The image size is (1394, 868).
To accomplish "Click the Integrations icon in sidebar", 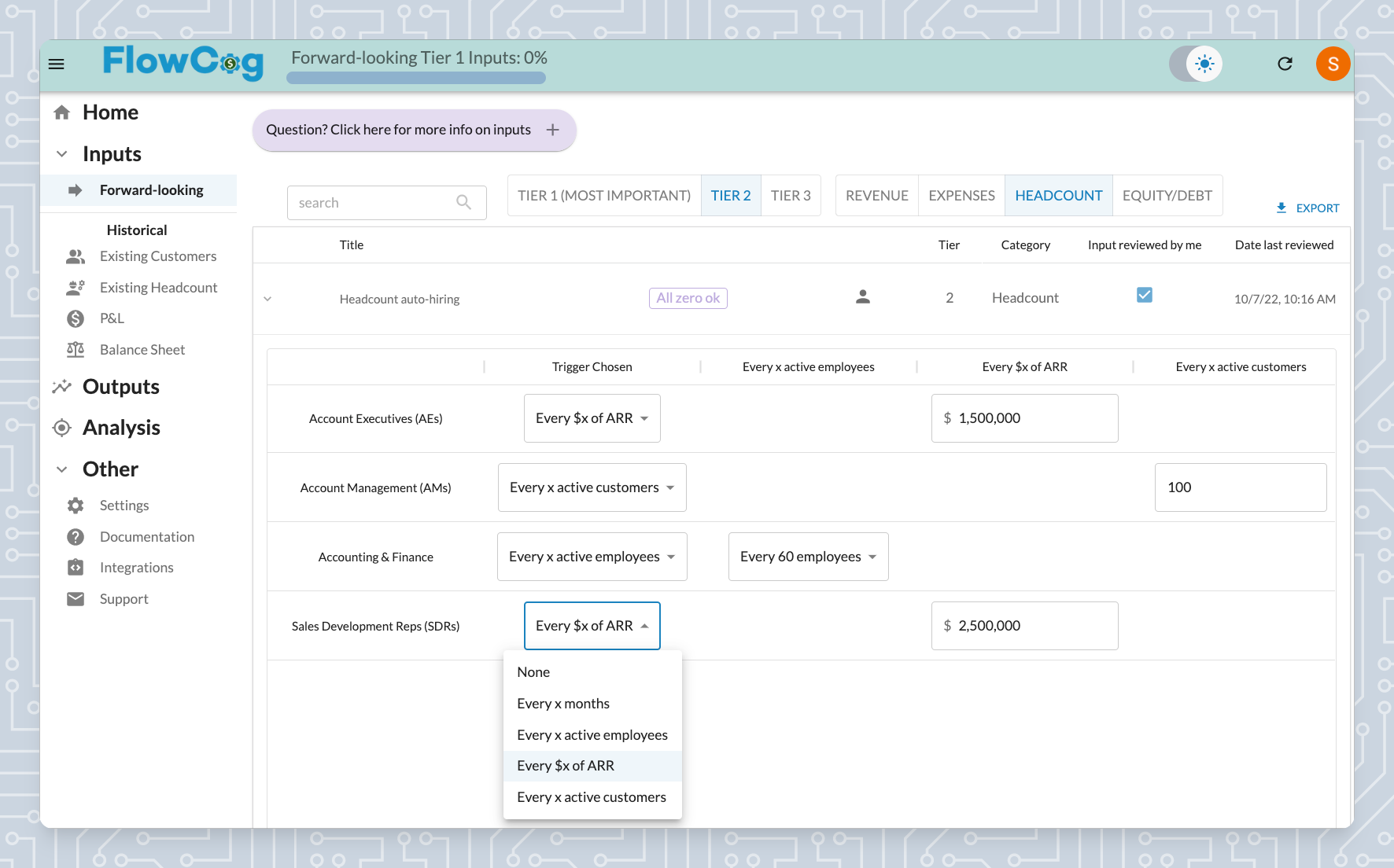I will [x=76, y=568].
